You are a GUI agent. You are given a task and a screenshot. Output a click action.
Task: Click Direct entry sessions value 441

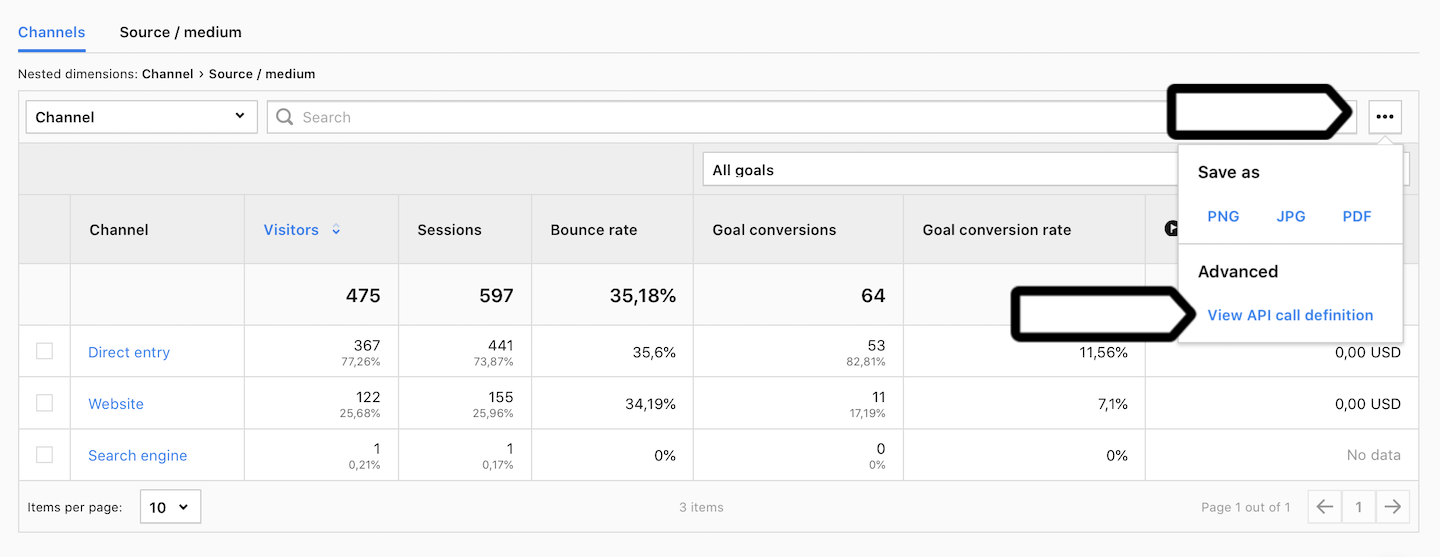coord(500,345)
